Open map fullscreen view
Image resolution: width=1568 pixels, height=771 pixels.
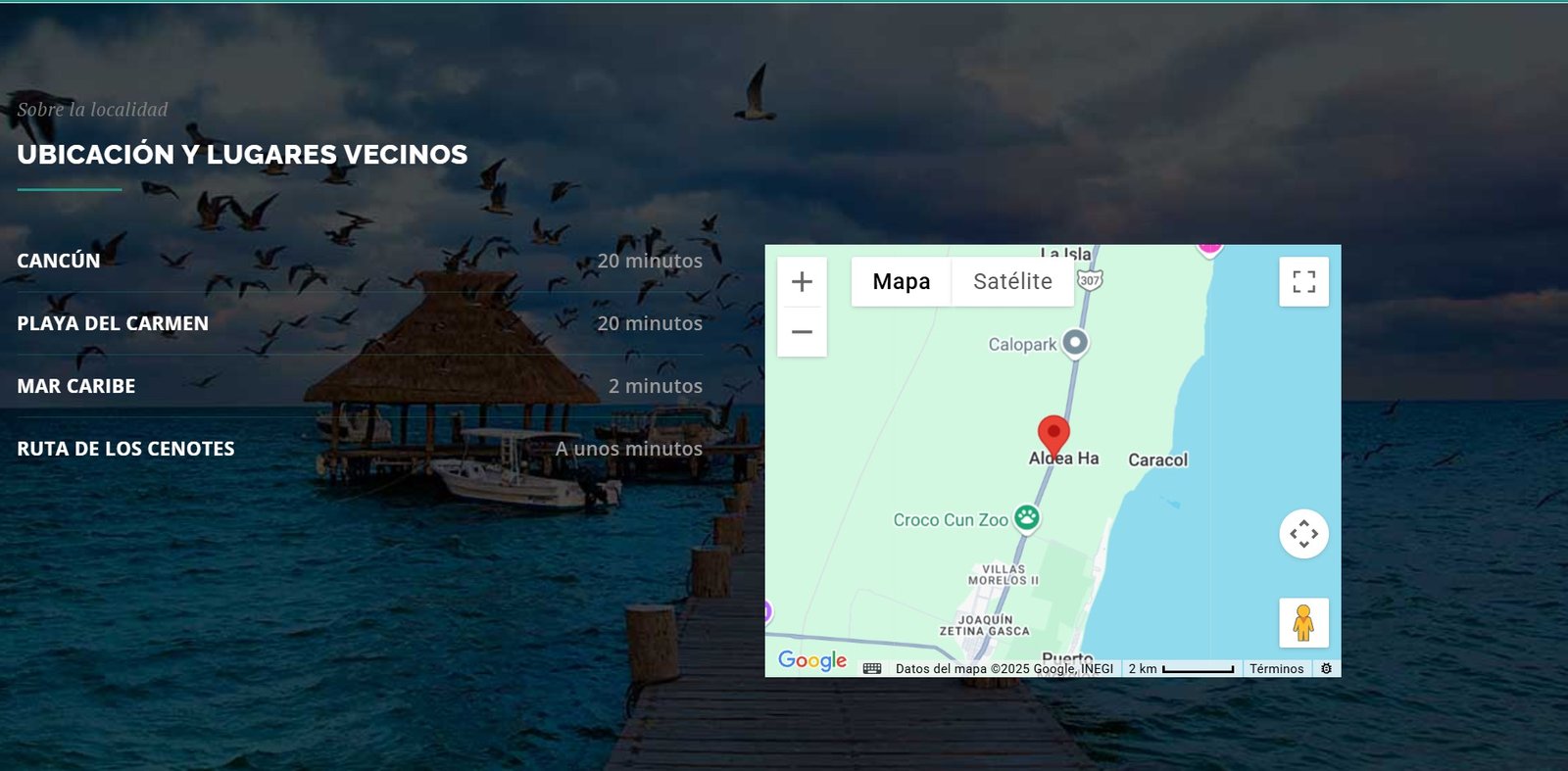pos(1303,282)
